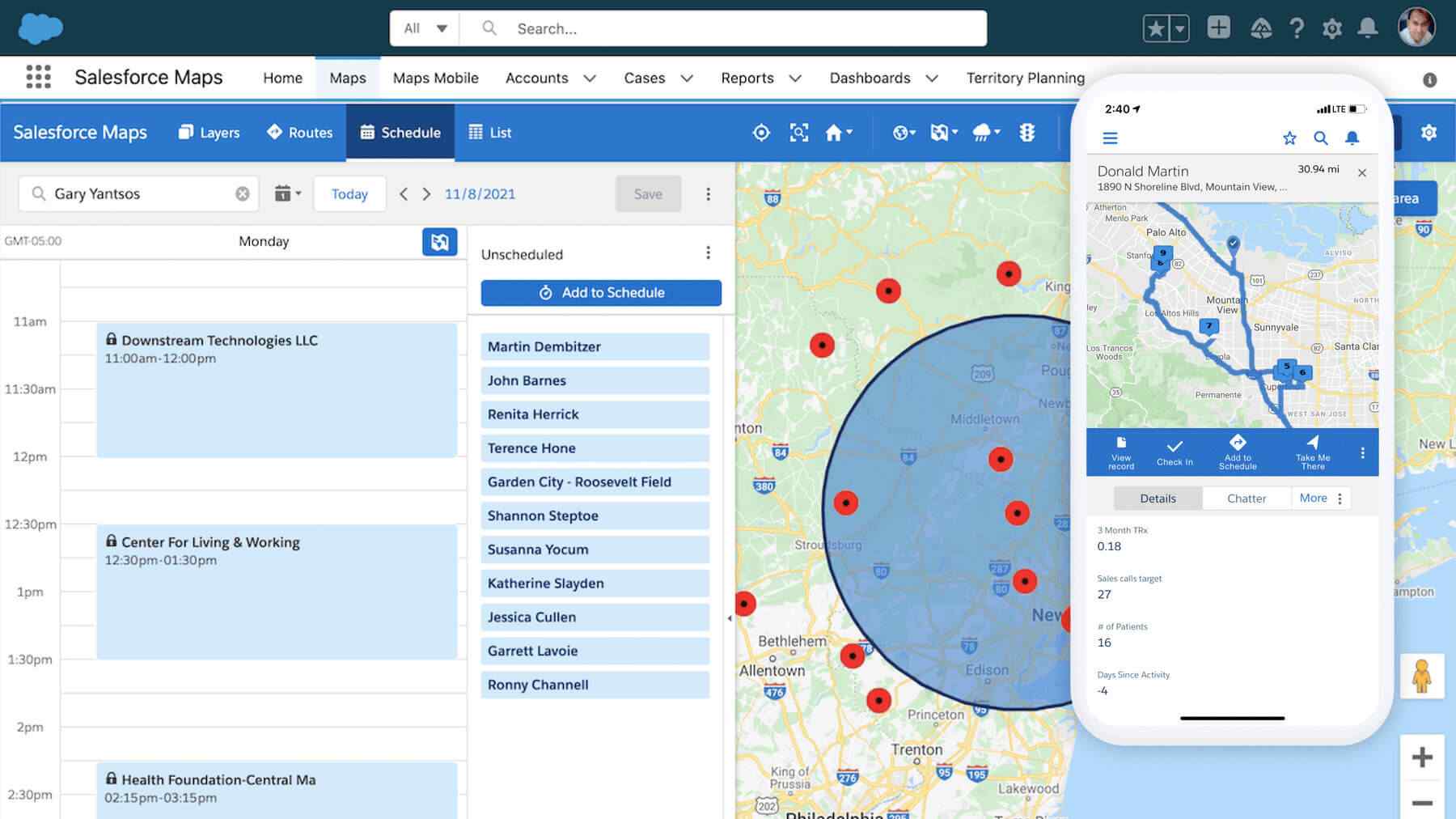
Task: Switch to the Schedule panel
Action: tap(400, 132)
